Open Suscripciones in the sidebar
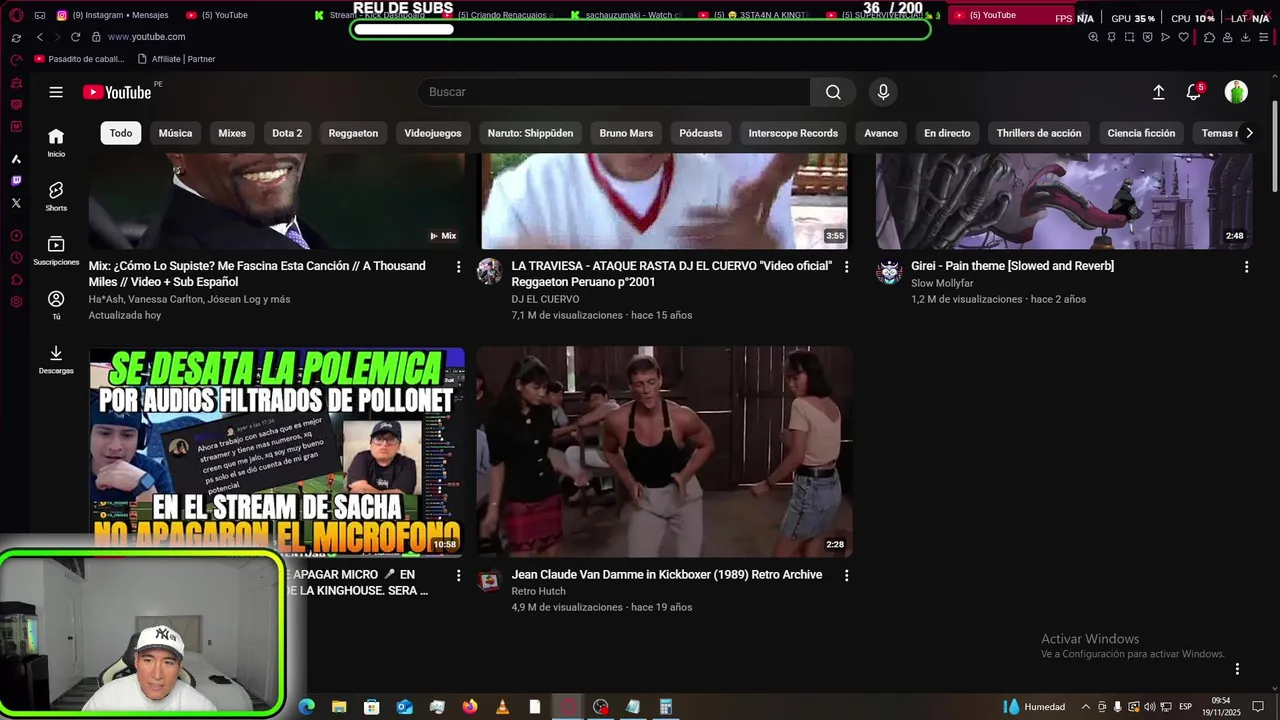 tap(56, 250)
